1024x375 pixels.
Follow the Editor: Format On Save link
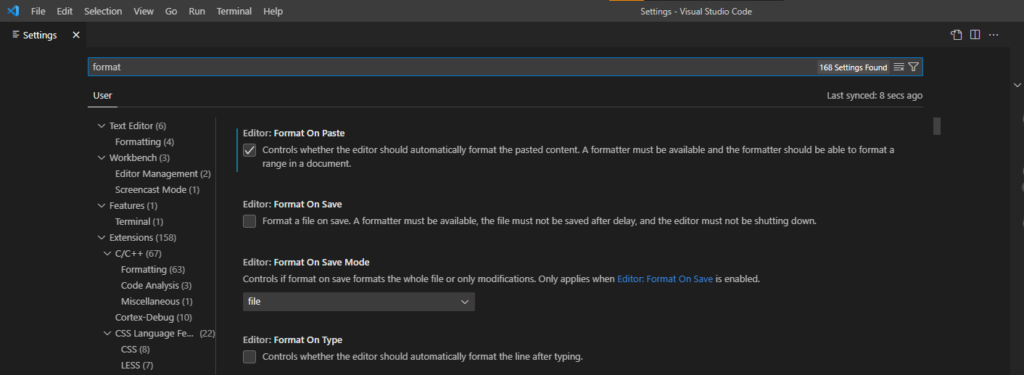click(665, 279)
